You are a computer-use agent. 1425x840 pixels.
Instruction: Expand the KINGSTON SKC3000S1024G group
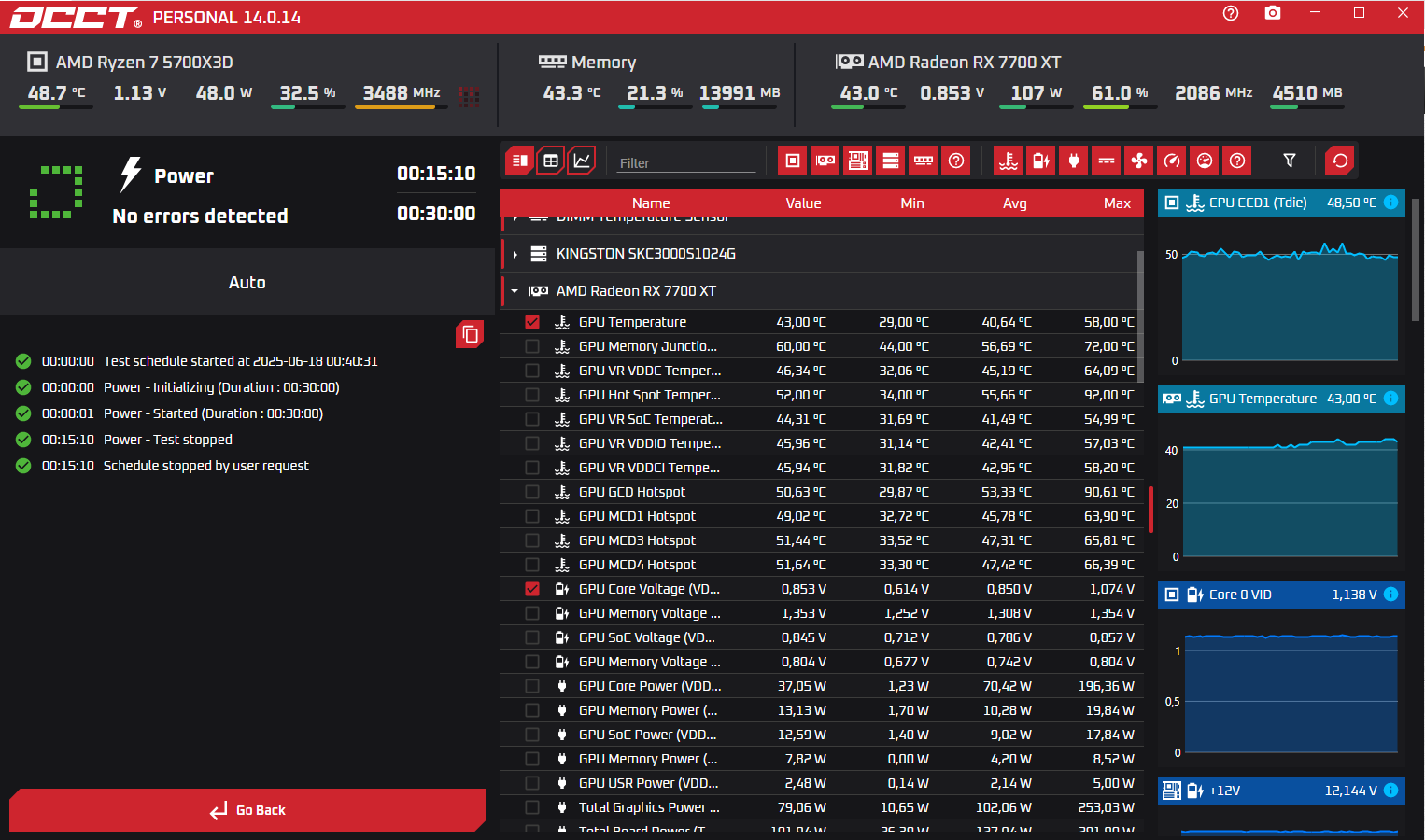515,254
